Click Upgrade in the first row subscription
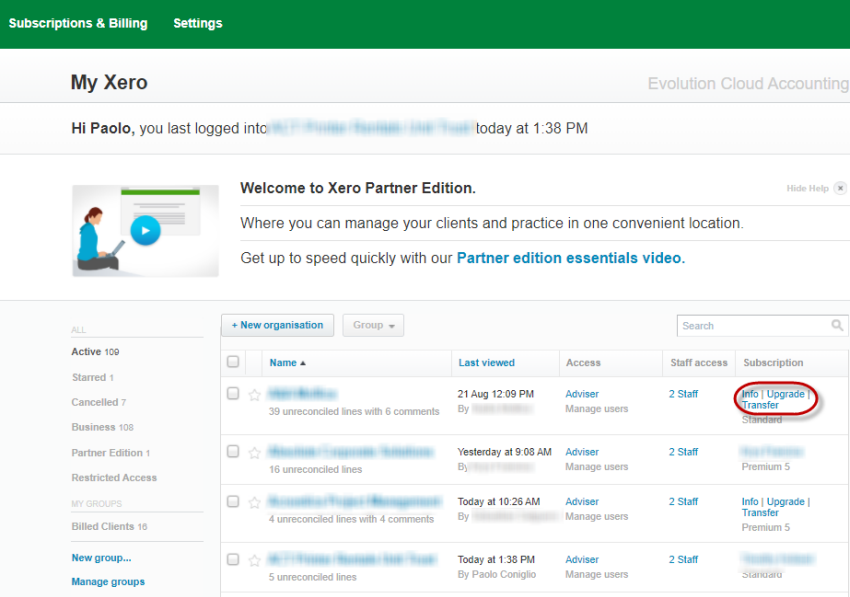This screenshot has width=850, height=597. point(785,394)
